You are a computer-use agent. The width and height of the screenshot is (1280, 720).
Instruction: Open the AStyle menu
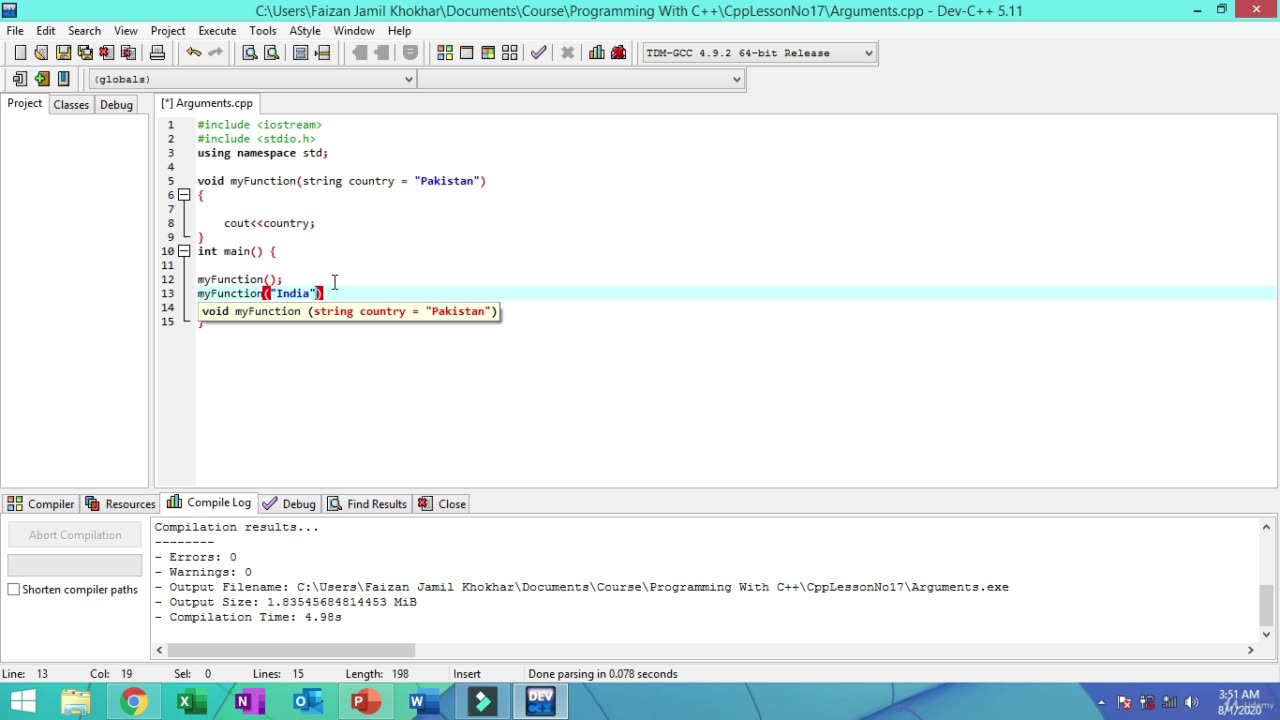click(x=305, y=31)
